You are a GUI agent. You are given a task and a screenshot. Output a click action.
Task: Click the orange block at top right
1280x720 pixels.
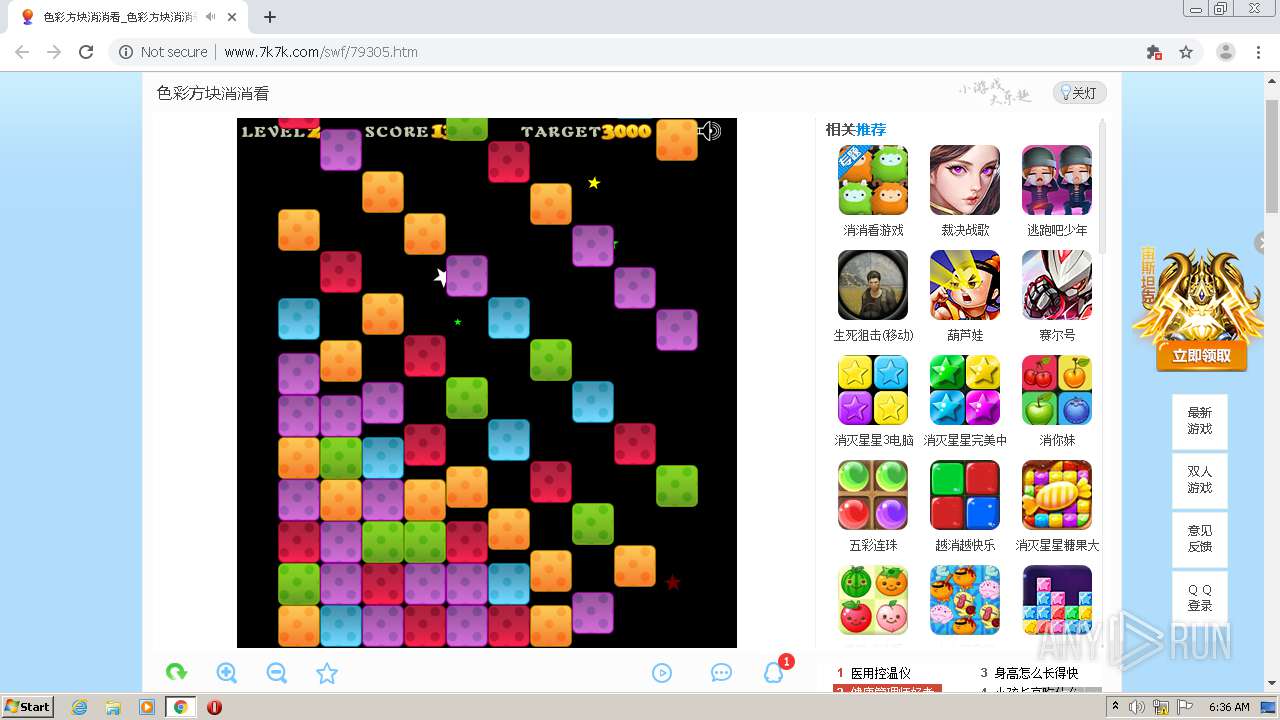point(677,140)
